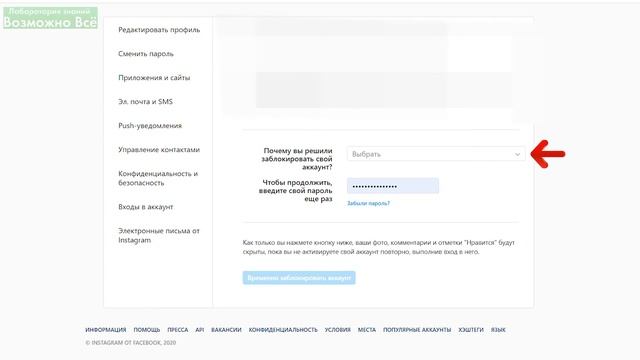Open ИНФОРМАЦИЯ footer link
Viewport: 640px width, 360px height.
(106, 330)
